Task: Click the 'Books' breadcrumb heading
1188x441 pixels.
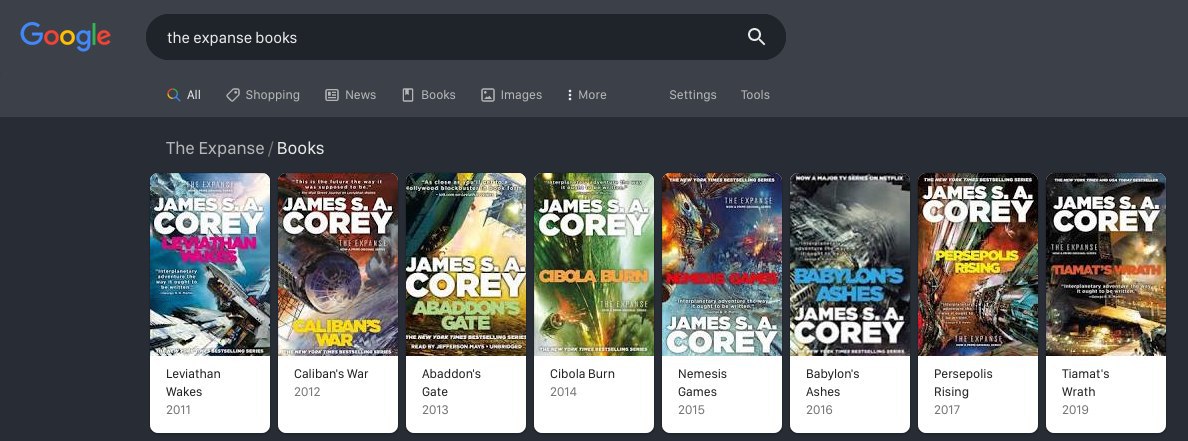Action: (x=300, y=148)
